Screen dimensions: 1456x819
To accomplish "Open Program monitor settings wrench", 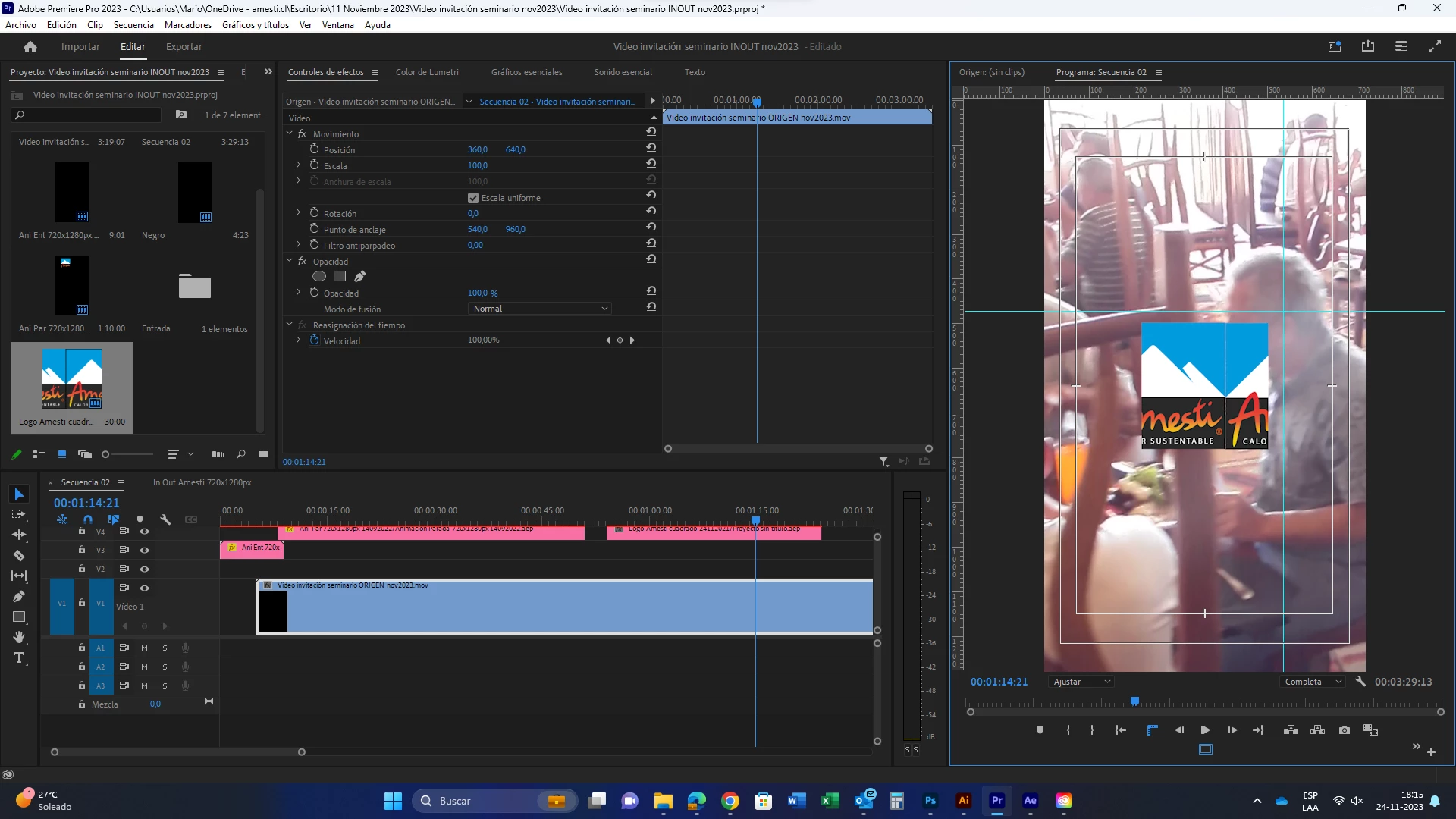I will coord(1360,682).
